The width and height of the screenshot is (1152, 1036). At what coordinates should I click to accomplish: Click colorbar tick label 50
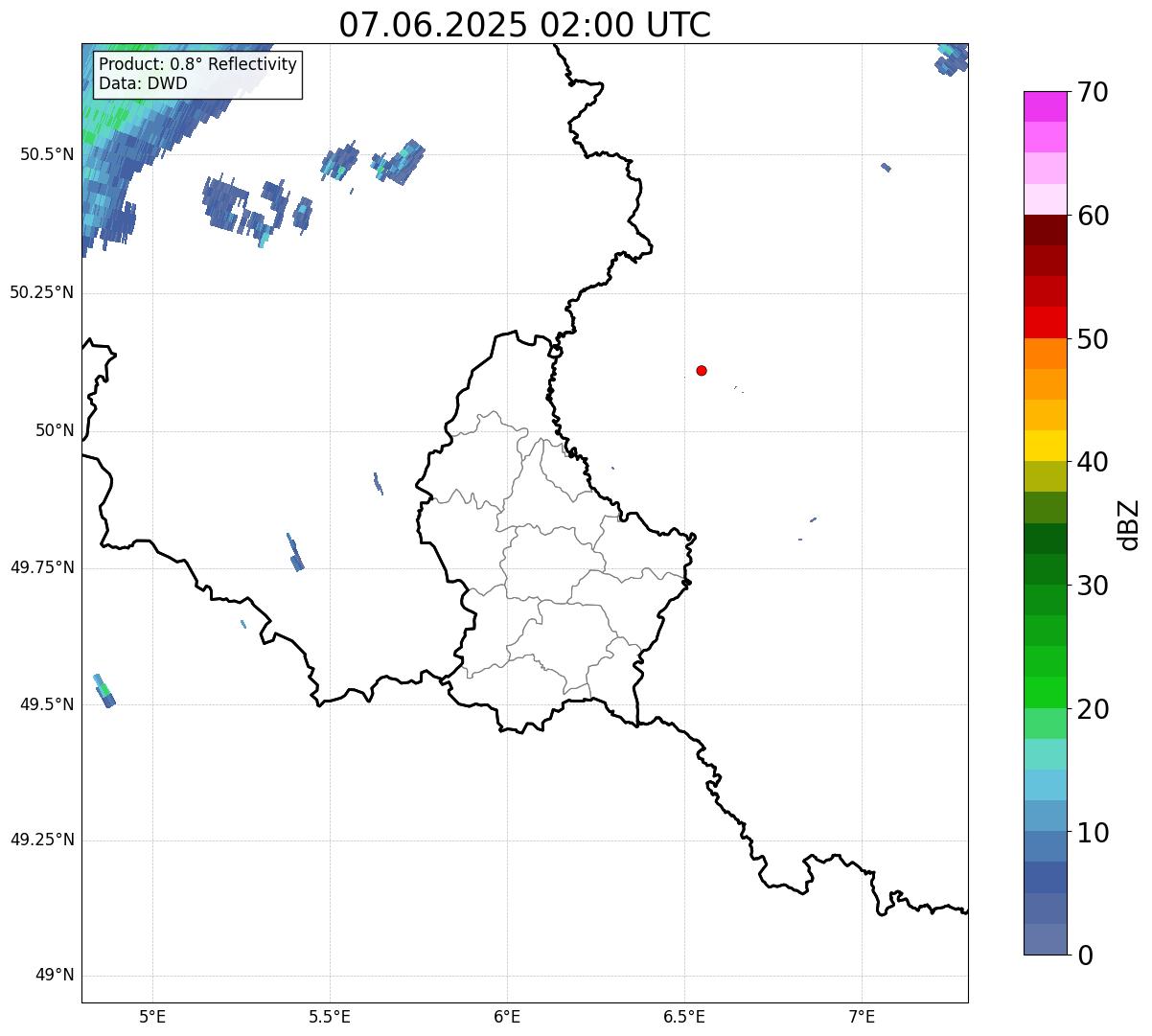tap(1093, 339)
